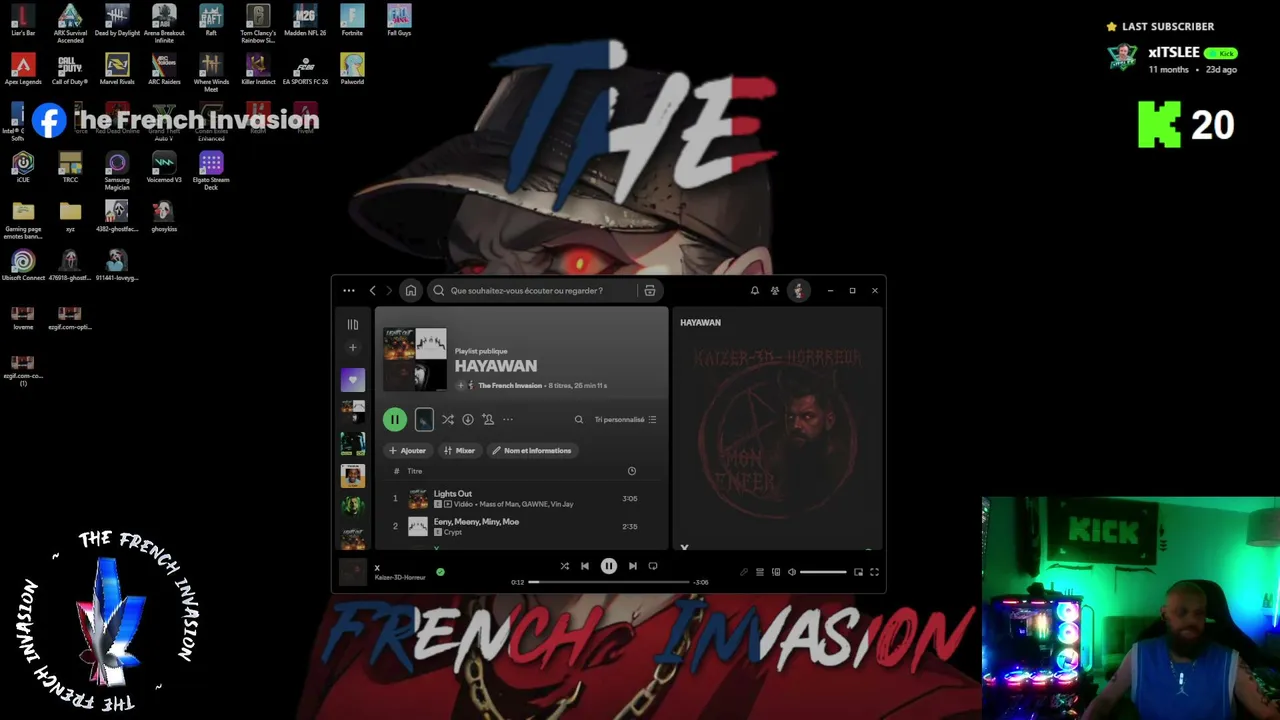Open the Spotify three-dot main menu

(x=348, y=291)
